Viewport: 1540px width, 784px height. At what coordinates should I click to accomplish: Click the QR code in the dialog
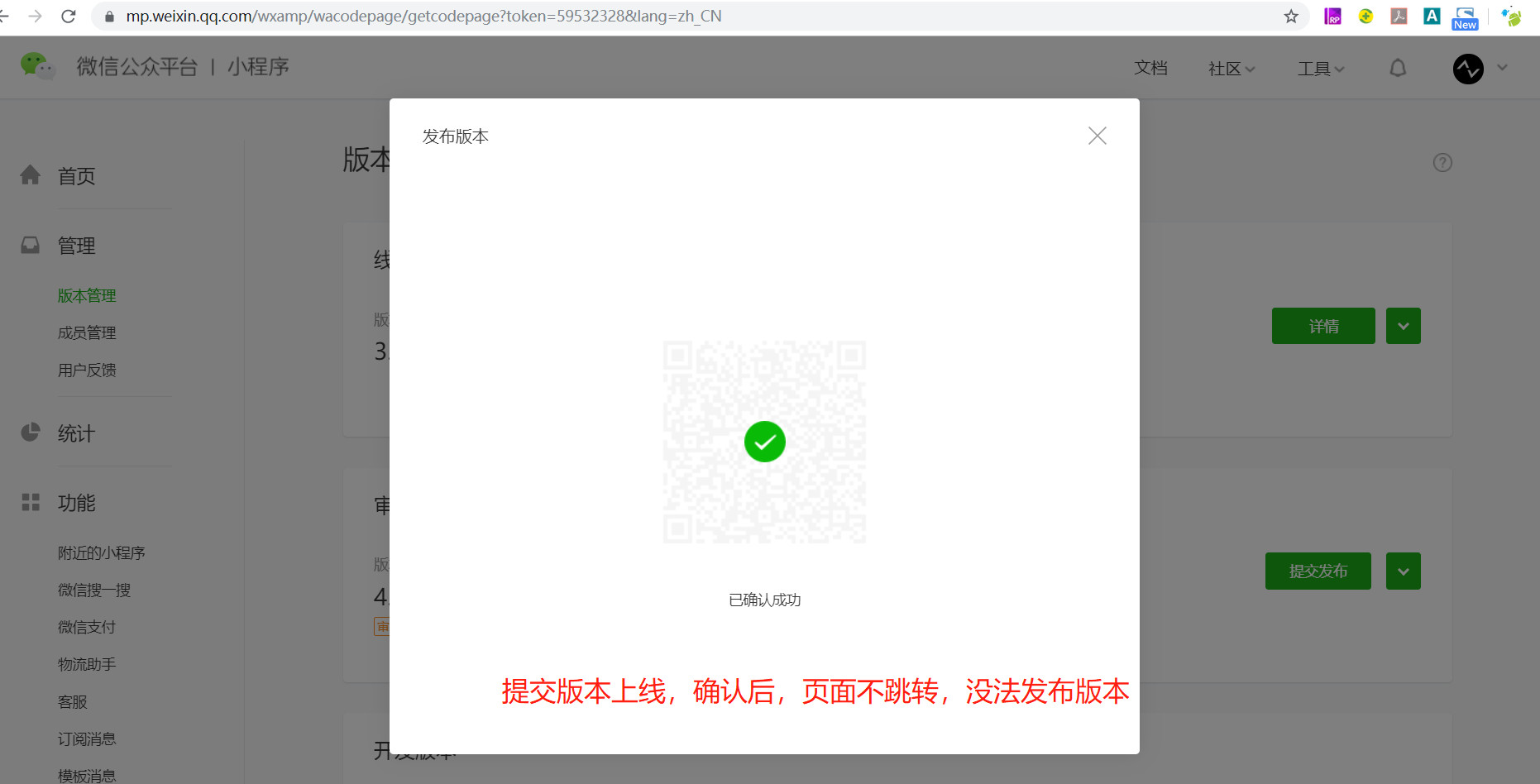[765, 442]
